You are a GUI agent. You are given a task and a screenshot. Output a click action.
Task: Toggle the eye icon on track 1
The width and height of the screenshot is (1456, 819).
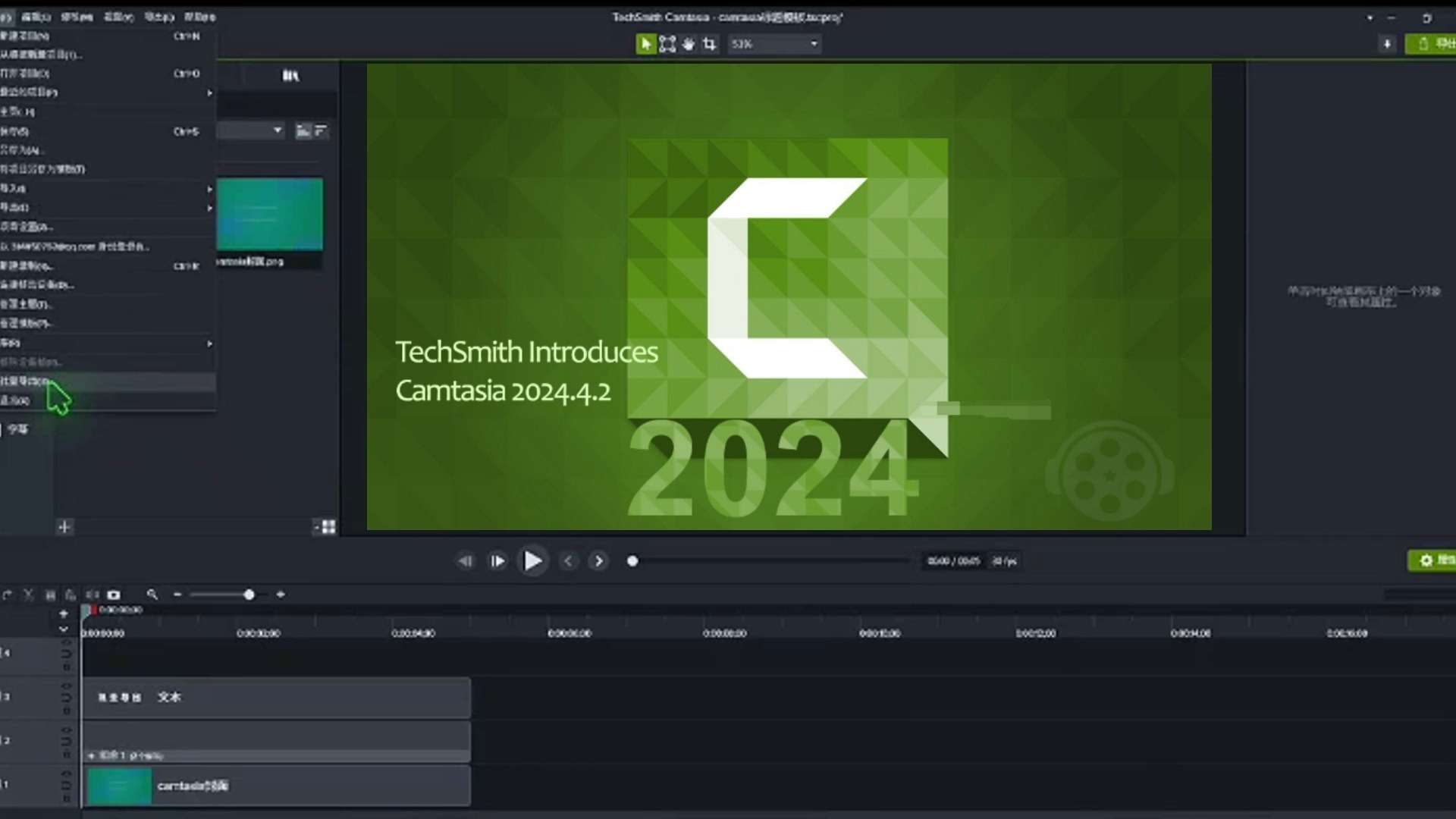tap(66, 774)
